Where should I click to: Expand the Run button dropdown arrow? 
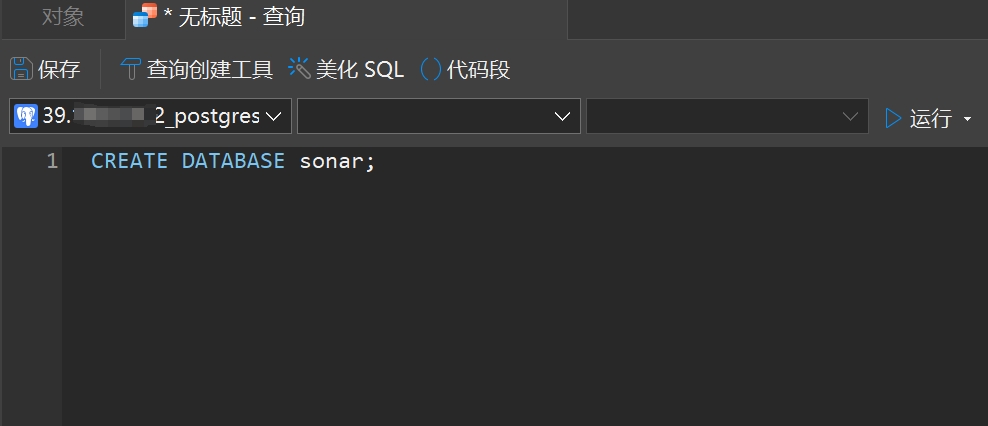tap(967, 118)
